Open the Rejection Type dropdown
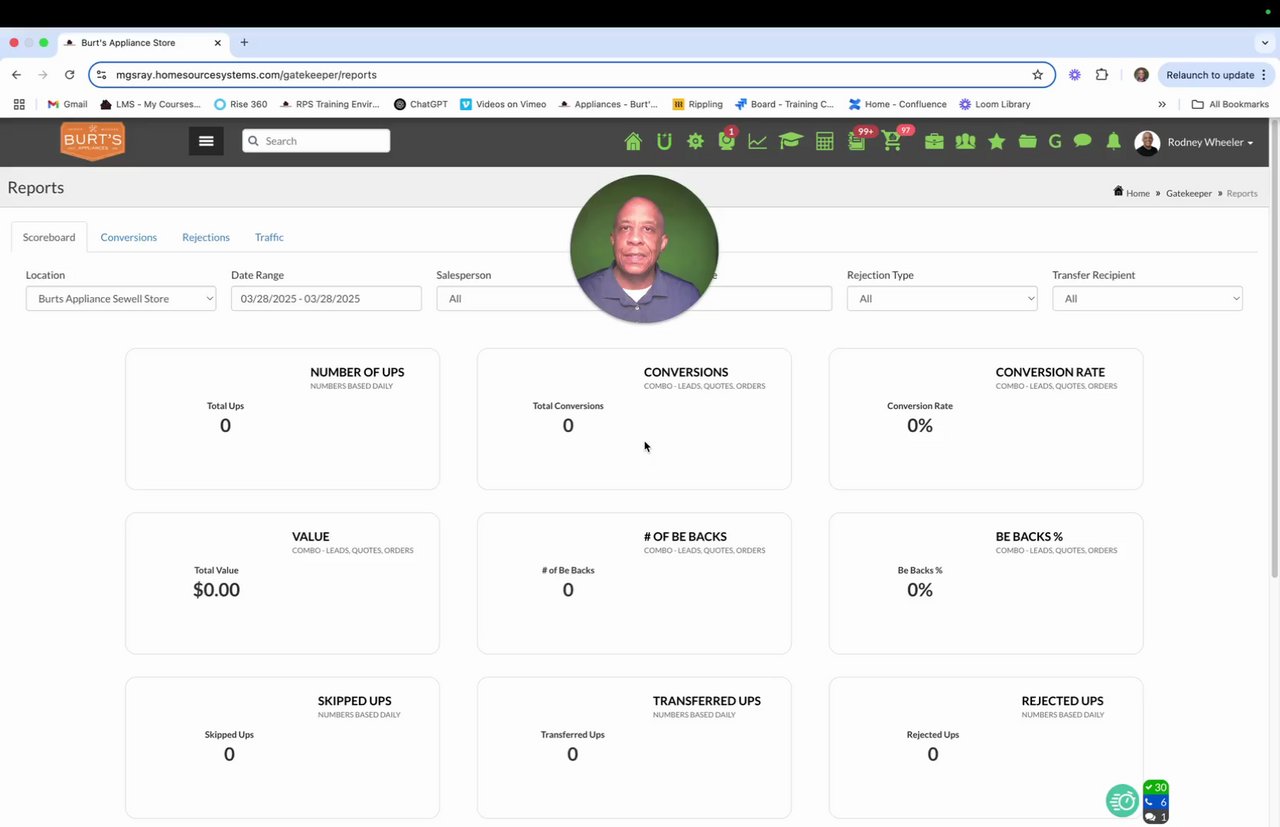Viewport: 1280px width, 827px height. point(942,298)
